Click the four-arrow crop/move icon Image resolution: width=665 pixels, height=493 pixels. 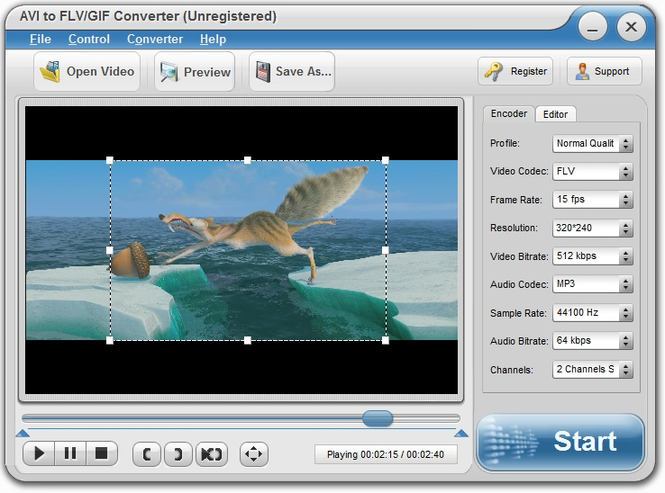point(254,454)
